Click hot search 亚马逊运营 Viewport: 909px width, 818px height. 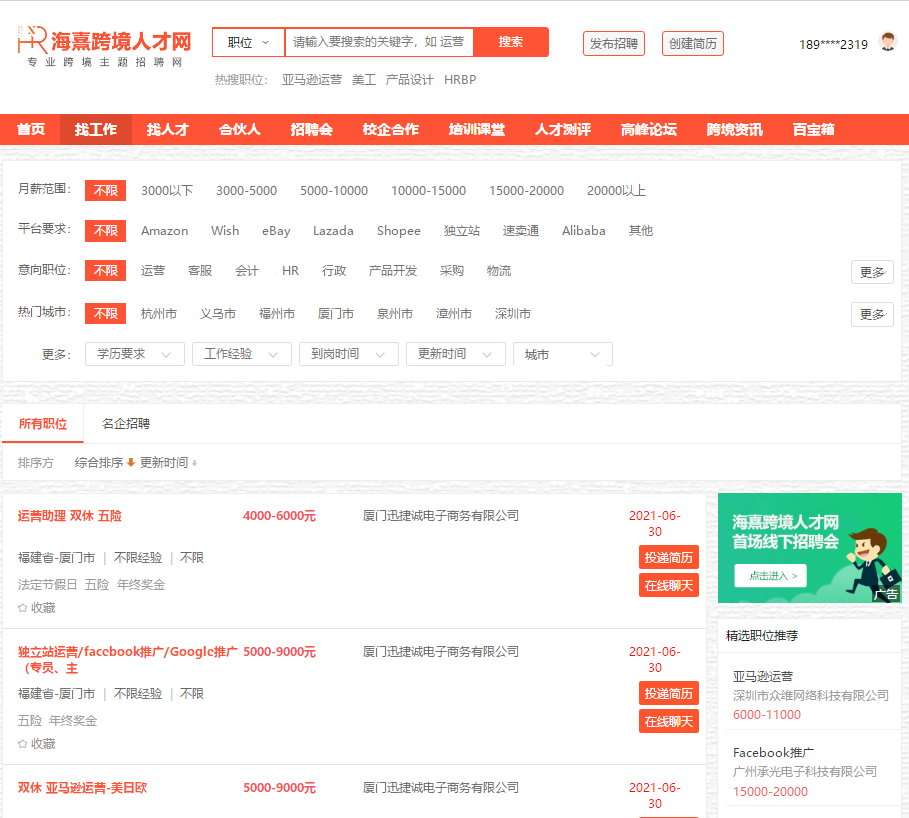pos(312,79)
